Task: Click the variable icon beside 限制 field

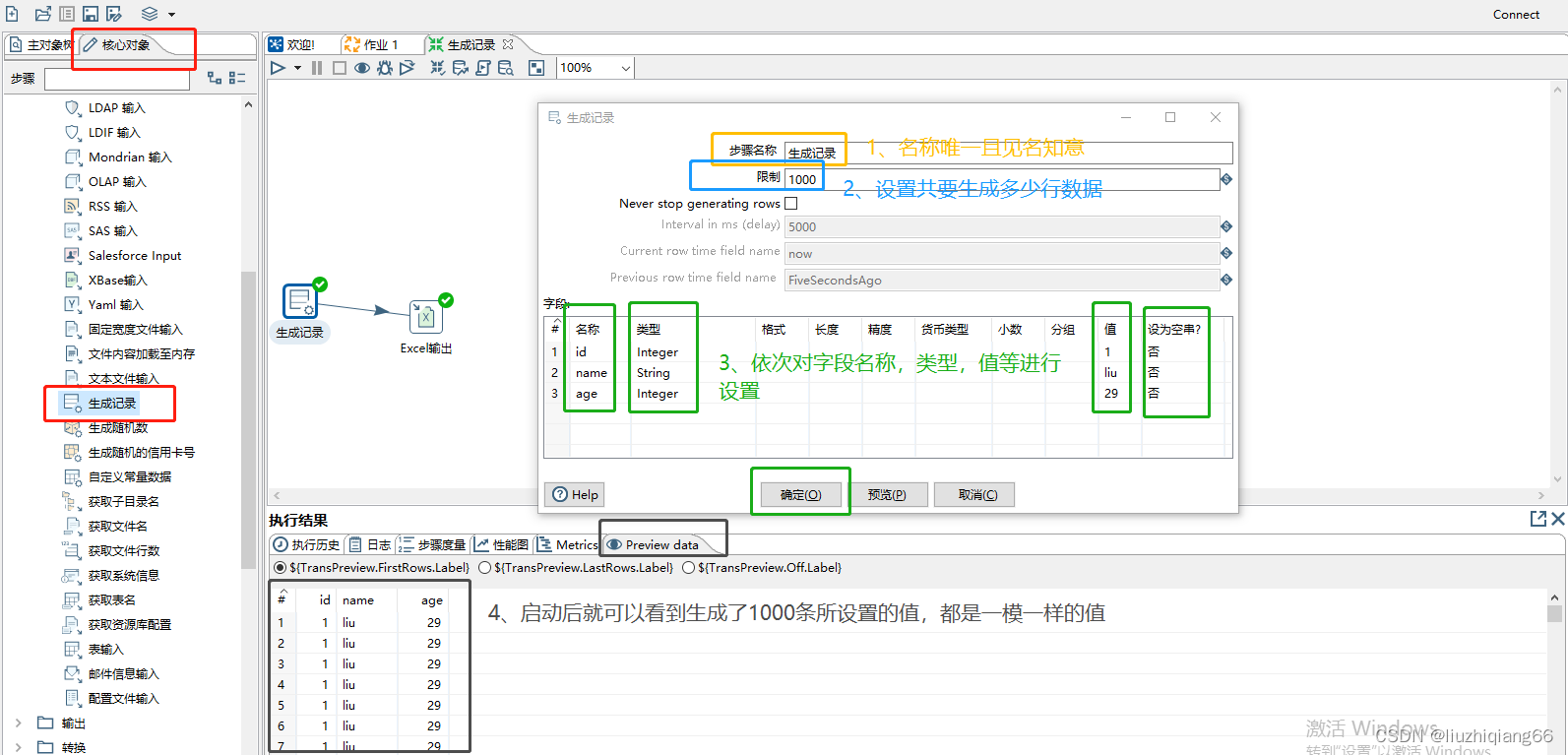Action: coord(1226,179)
